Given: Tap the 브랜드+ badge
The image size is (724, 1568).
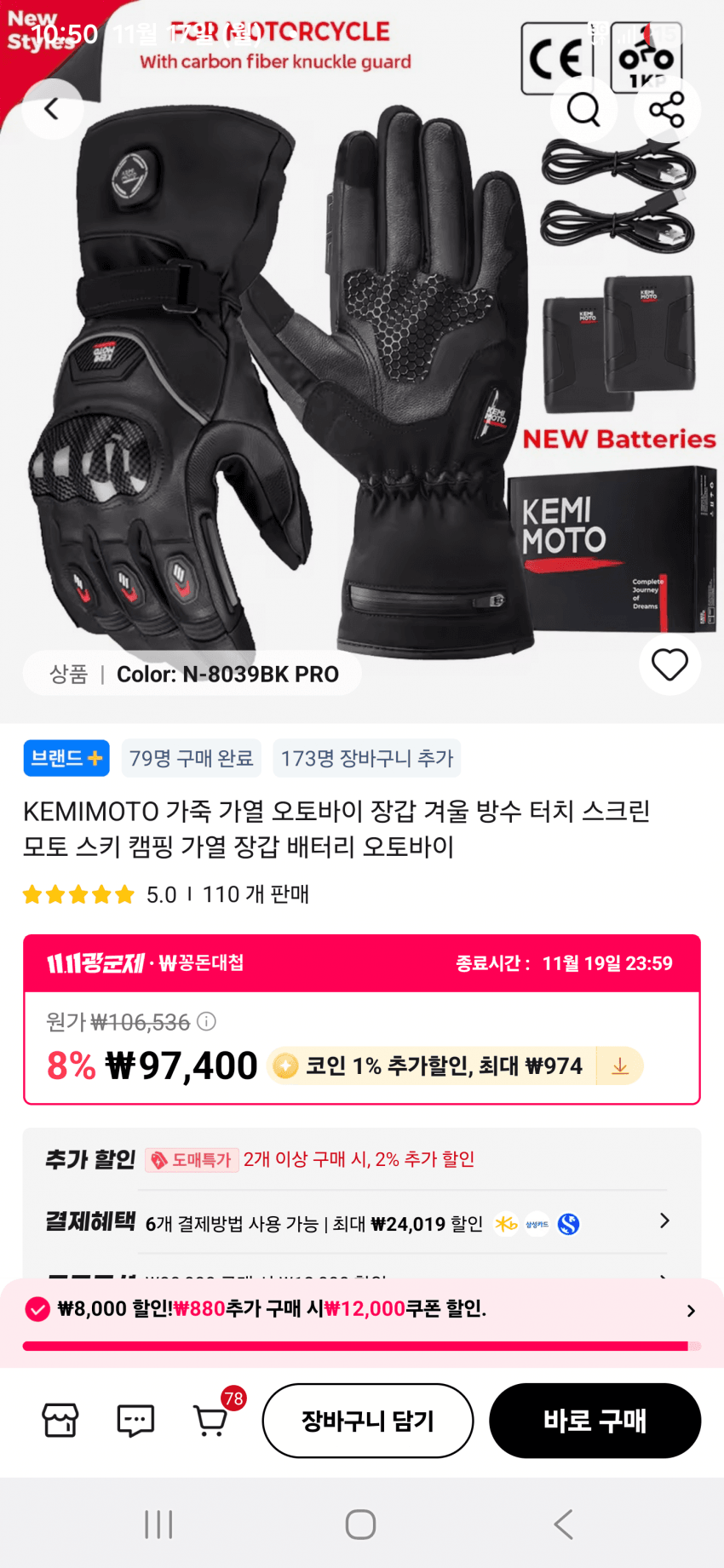Looking at the screenshot, I should (x=66, y=758).
